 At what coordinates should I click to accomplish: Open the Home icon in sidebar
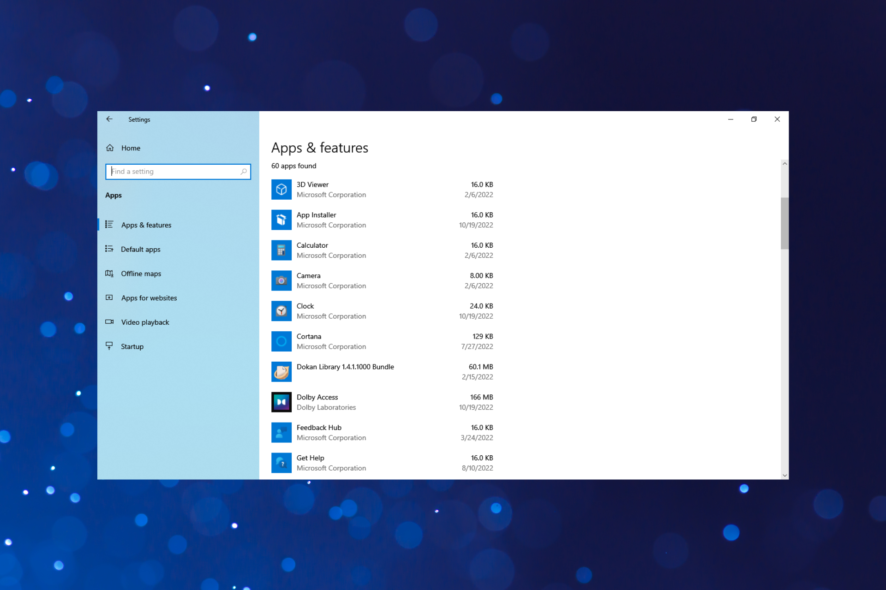pos(110,148)
